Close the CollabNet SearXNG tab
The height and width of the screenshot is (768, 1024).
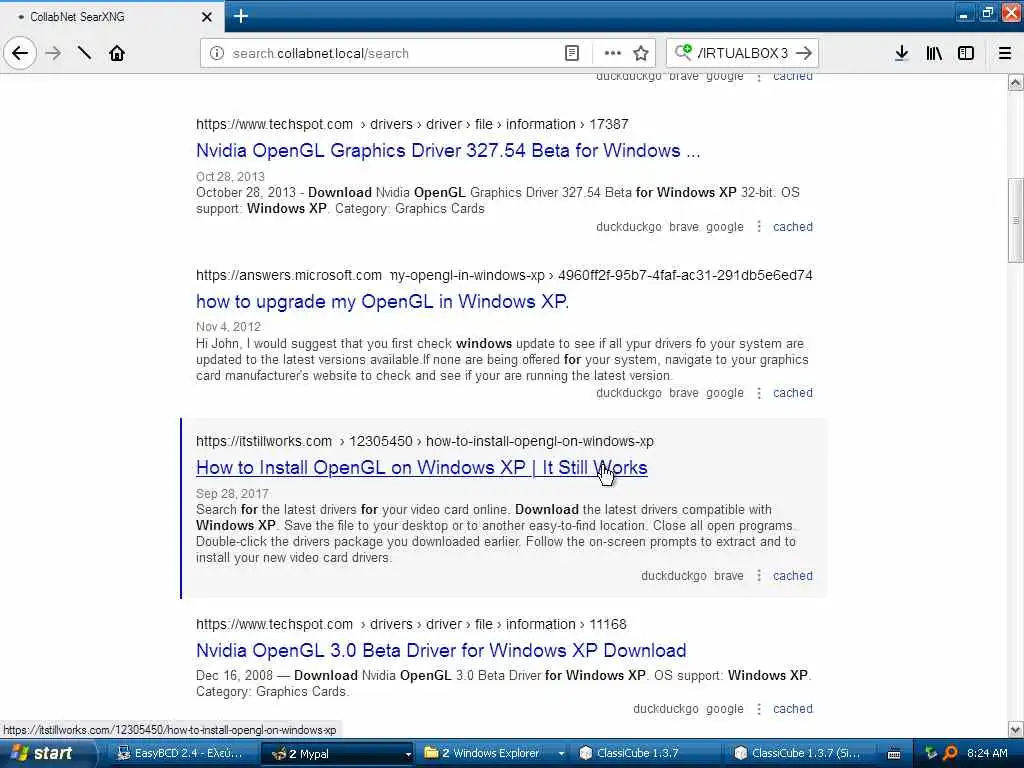coord(207,17)
